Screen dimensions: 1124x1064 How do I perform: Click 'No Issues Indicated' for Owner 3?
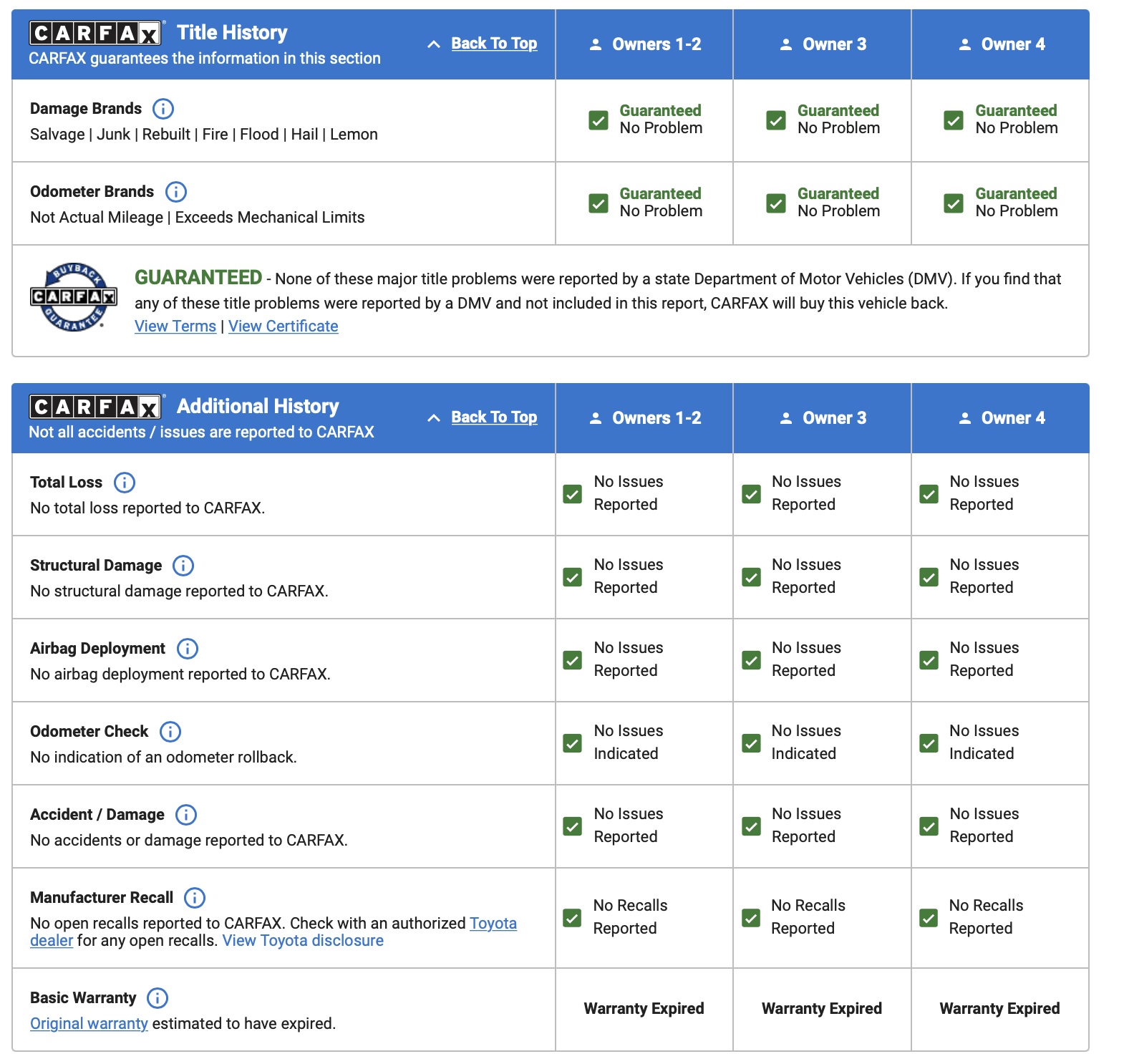click(806, 743)
